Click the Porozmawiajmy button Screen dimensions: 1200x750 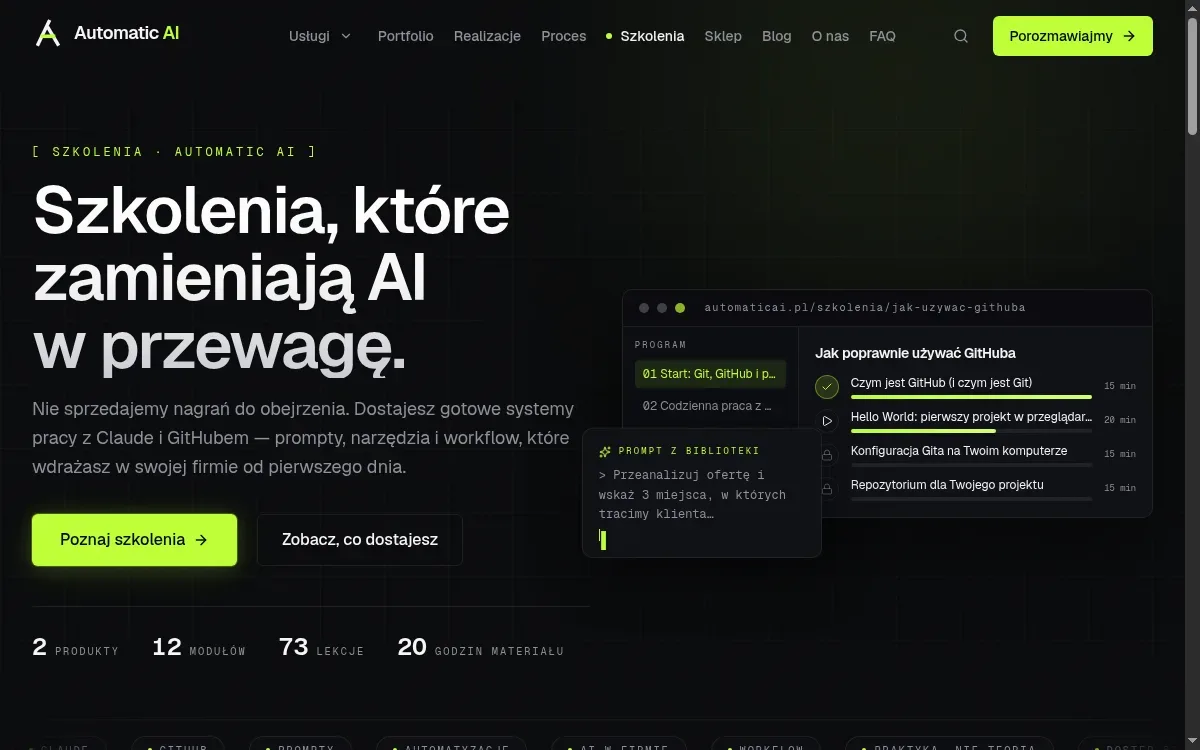coord(1073,36)
